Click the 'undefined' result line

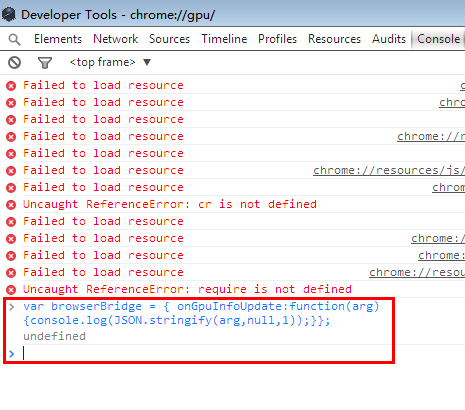54,336
